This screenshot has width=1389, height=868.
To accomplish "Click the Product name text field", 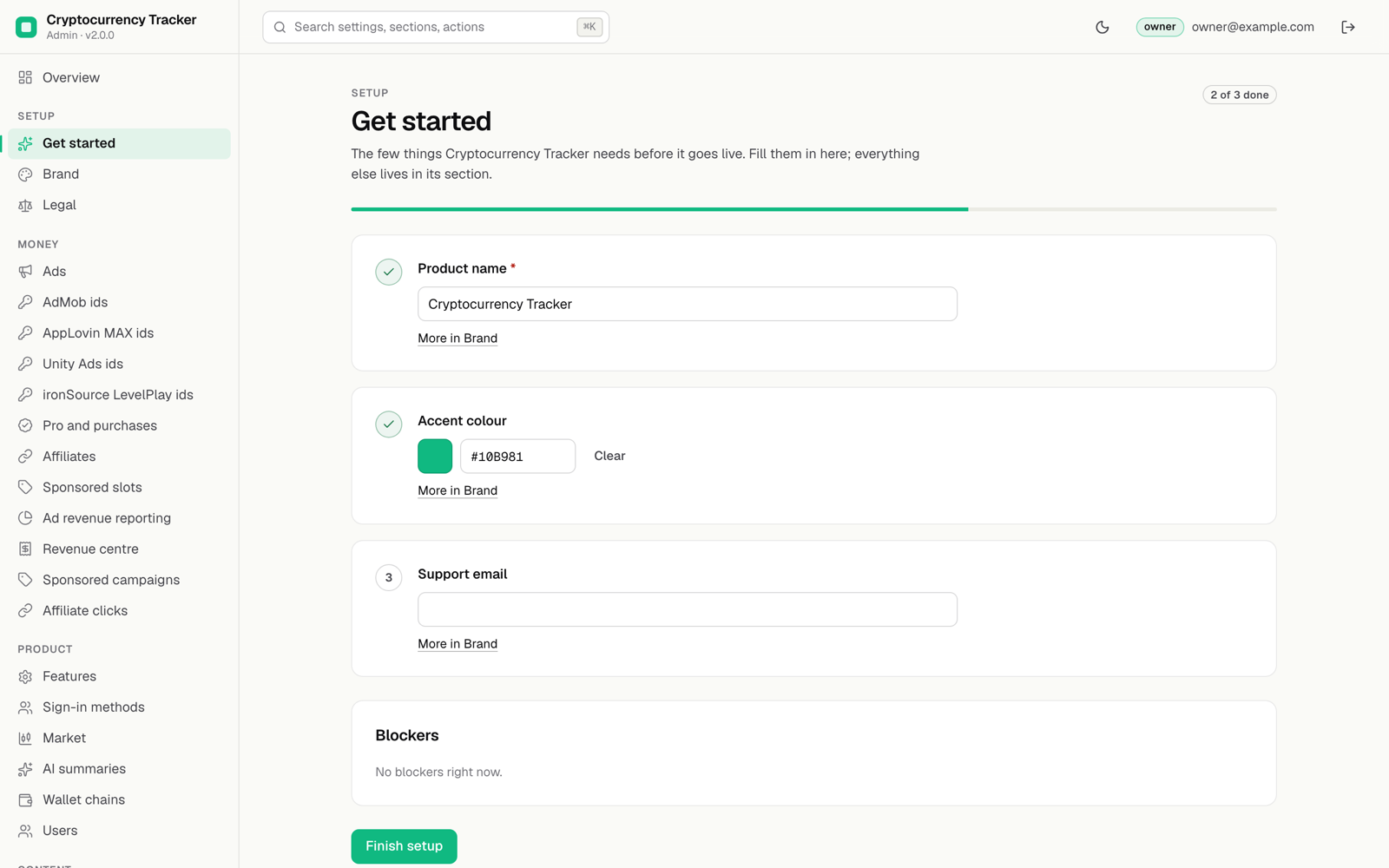I will point(688,304).
